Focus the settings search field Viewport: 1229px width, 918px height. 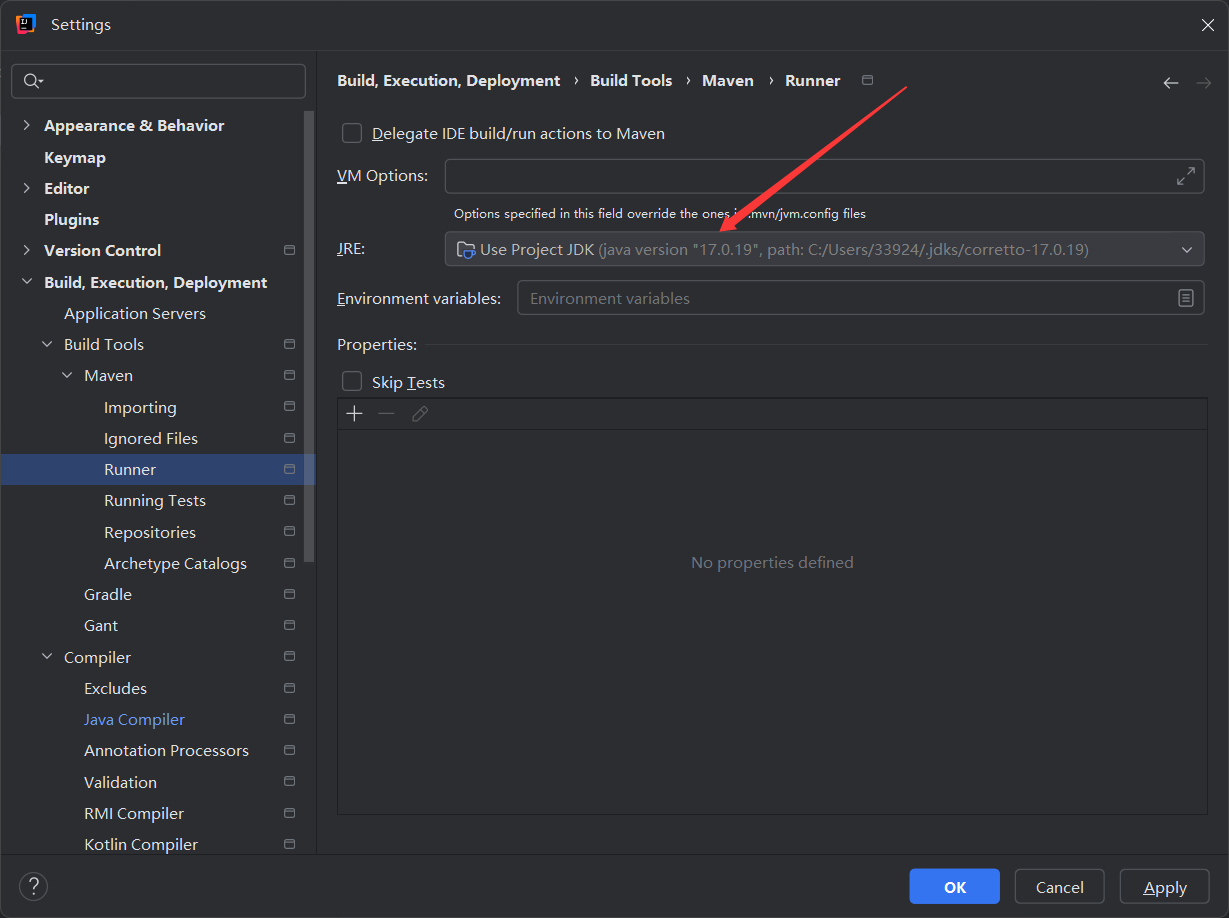pyautogui.click(x=158, y=81)
